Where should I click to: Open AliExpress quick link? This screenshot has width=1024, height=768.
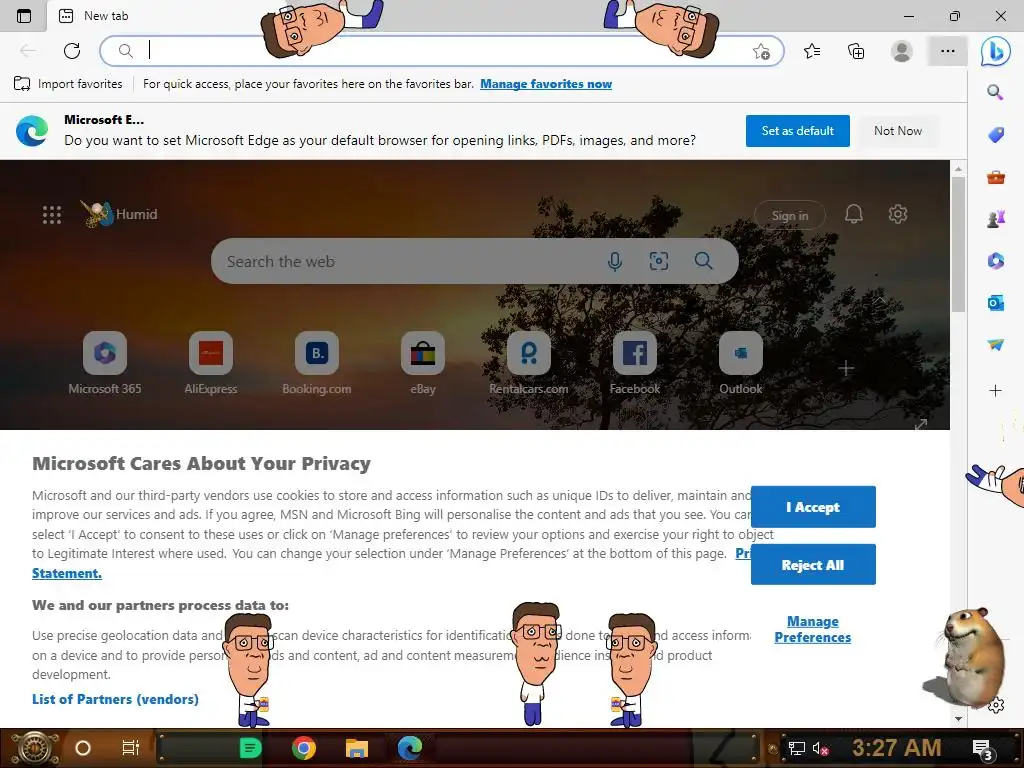(211, 363)
